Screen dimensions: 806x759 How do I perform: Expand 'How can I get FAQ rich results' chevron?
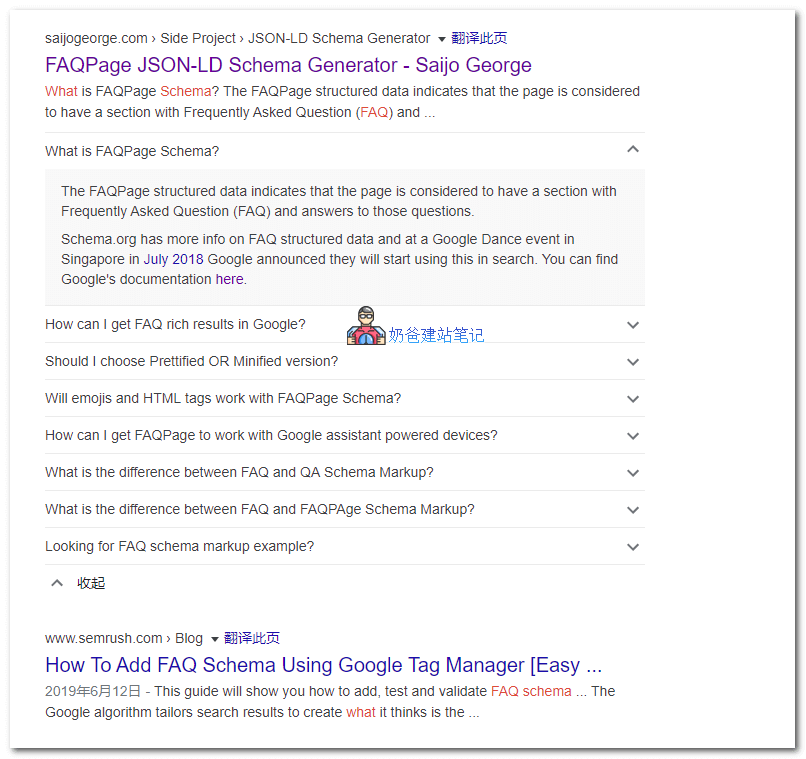click(632, 325)
